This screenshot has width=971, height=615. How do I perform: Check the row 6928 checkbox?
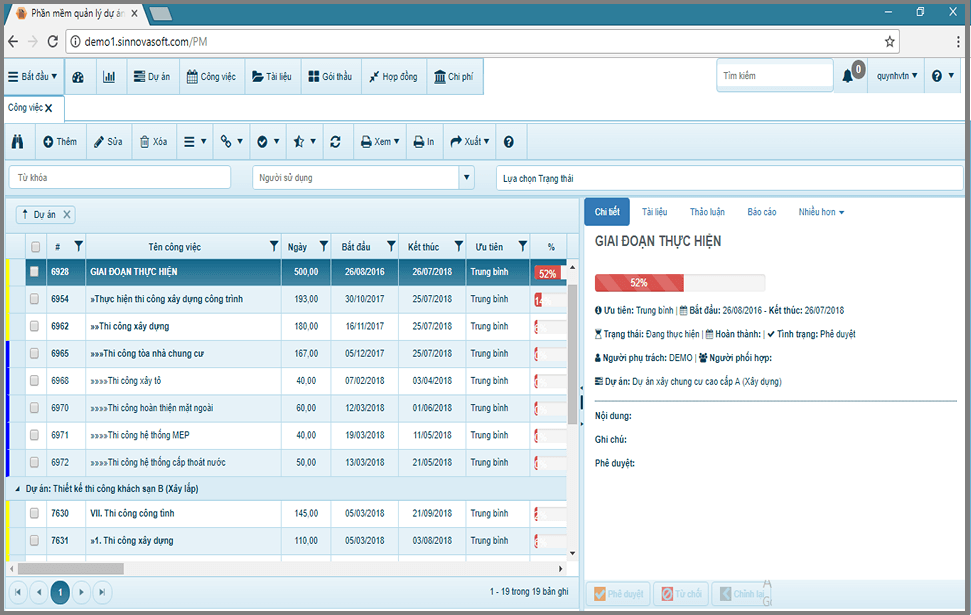tap(34, 272)
